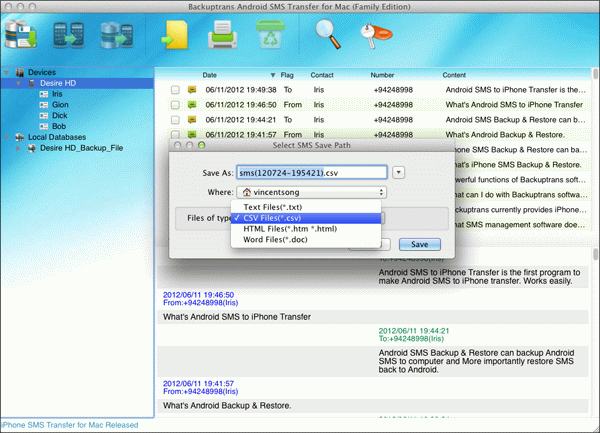Click green message icon in 19:41:57 row
The image size is (600, 433).
point(192,134)
